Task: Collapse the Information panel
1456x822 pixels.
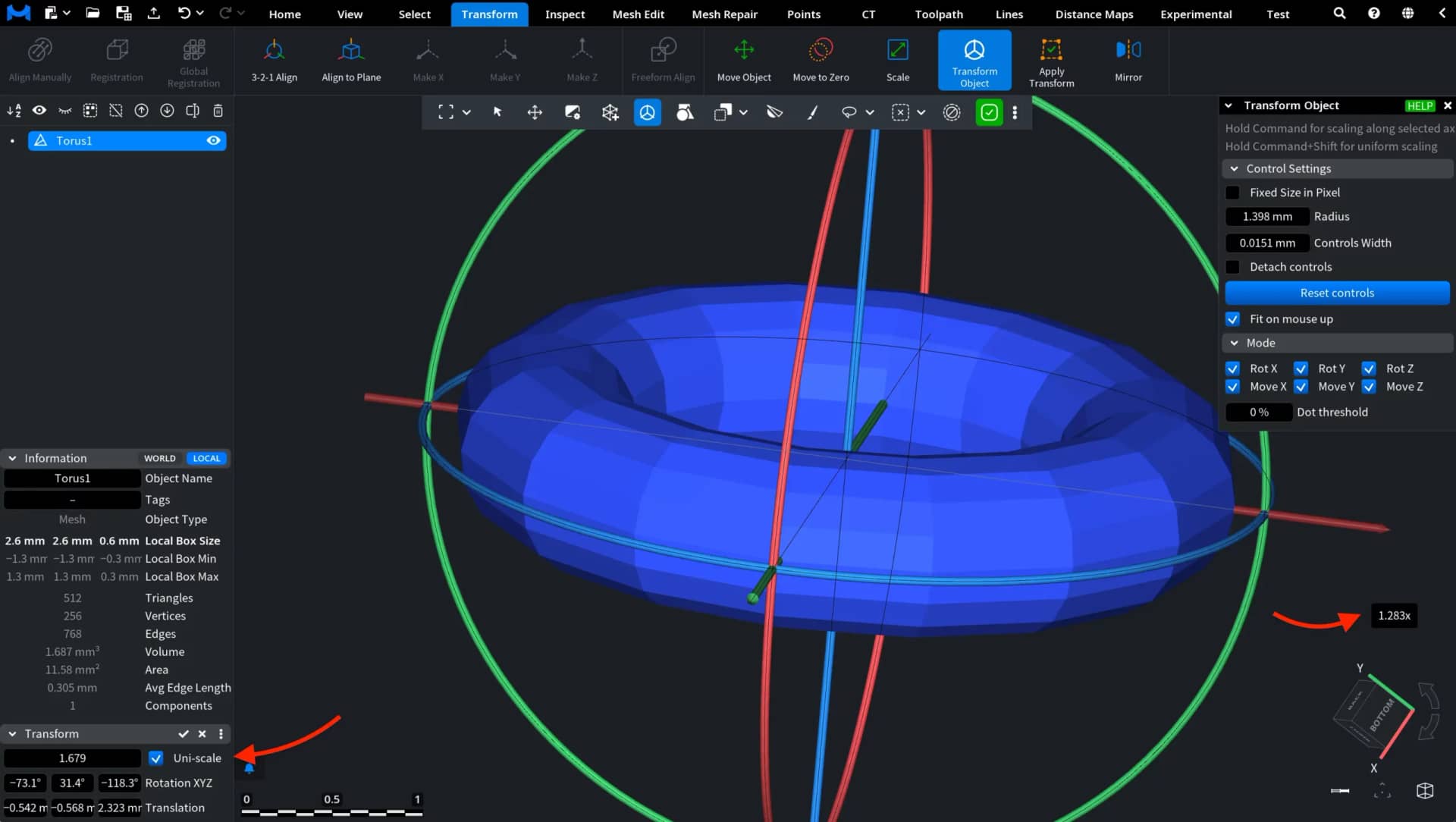Action: pyautogui.click(x=12, y=458)
